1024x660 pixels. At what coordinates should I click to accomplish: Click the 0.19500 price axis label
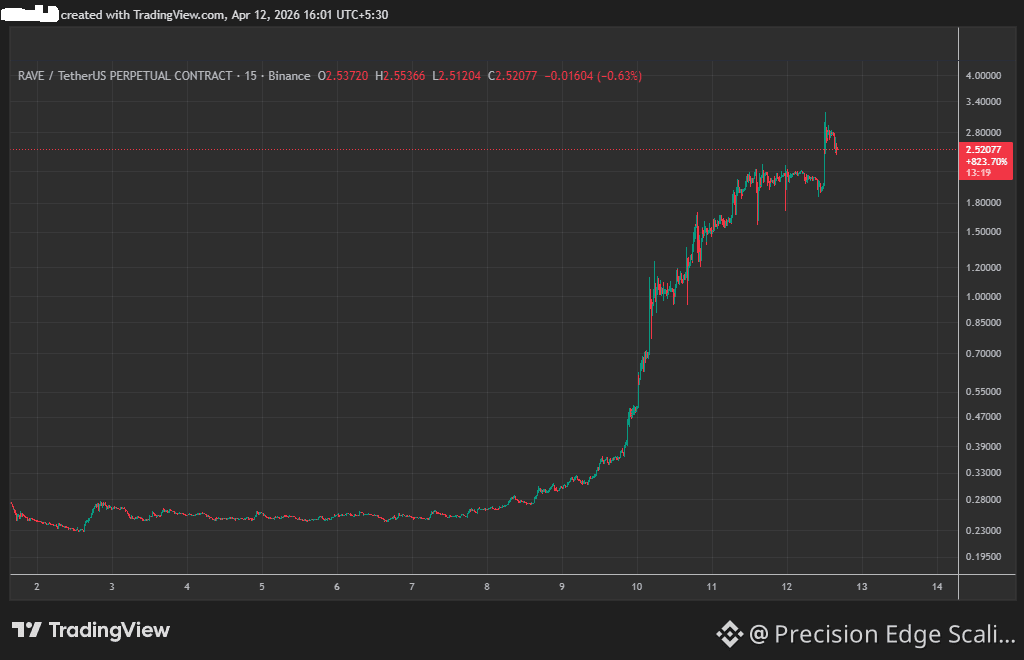984,557
